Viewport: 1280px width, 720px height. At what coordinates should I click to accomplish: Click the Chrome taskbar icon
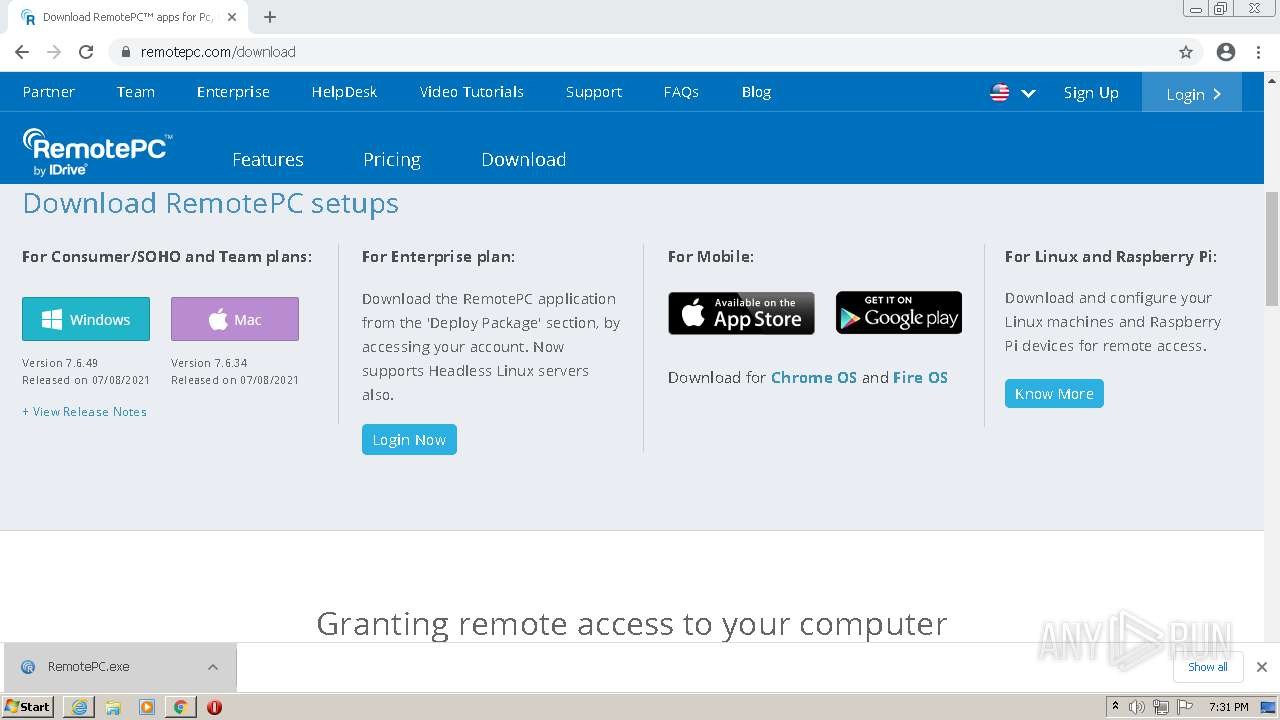(180, 707)
